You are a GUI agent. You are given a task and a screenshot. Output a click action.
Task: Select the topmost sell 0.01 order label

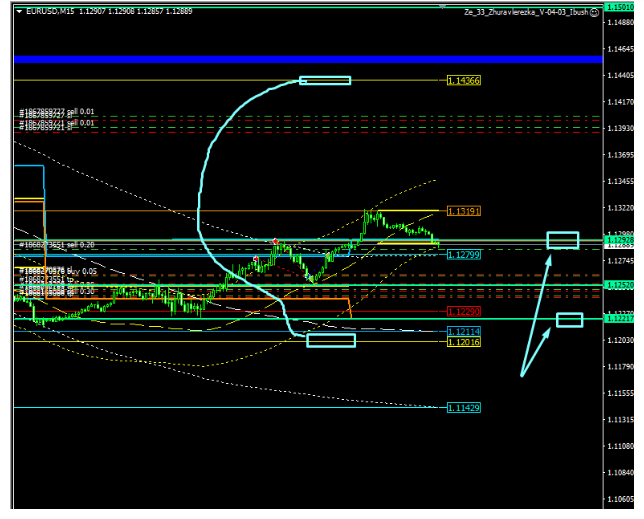coord(58,112)
